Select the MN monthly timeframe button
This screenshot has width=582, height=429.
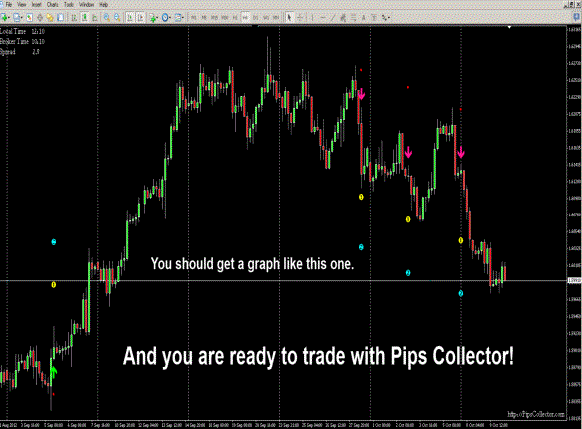[x=276, y=17]
